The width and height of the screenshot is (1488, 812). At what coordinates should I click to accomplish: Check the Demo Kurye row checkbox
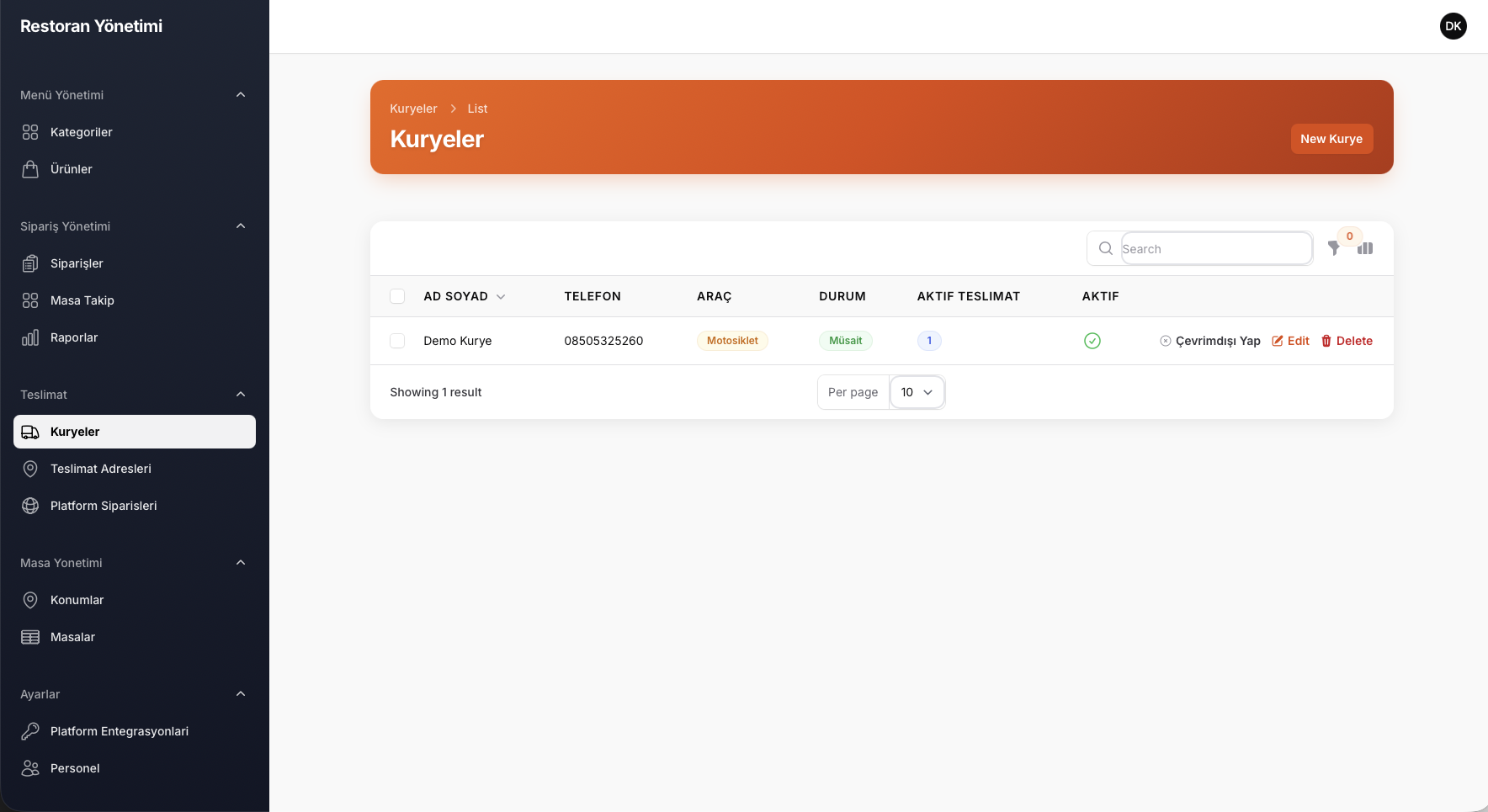pos(397,341)
